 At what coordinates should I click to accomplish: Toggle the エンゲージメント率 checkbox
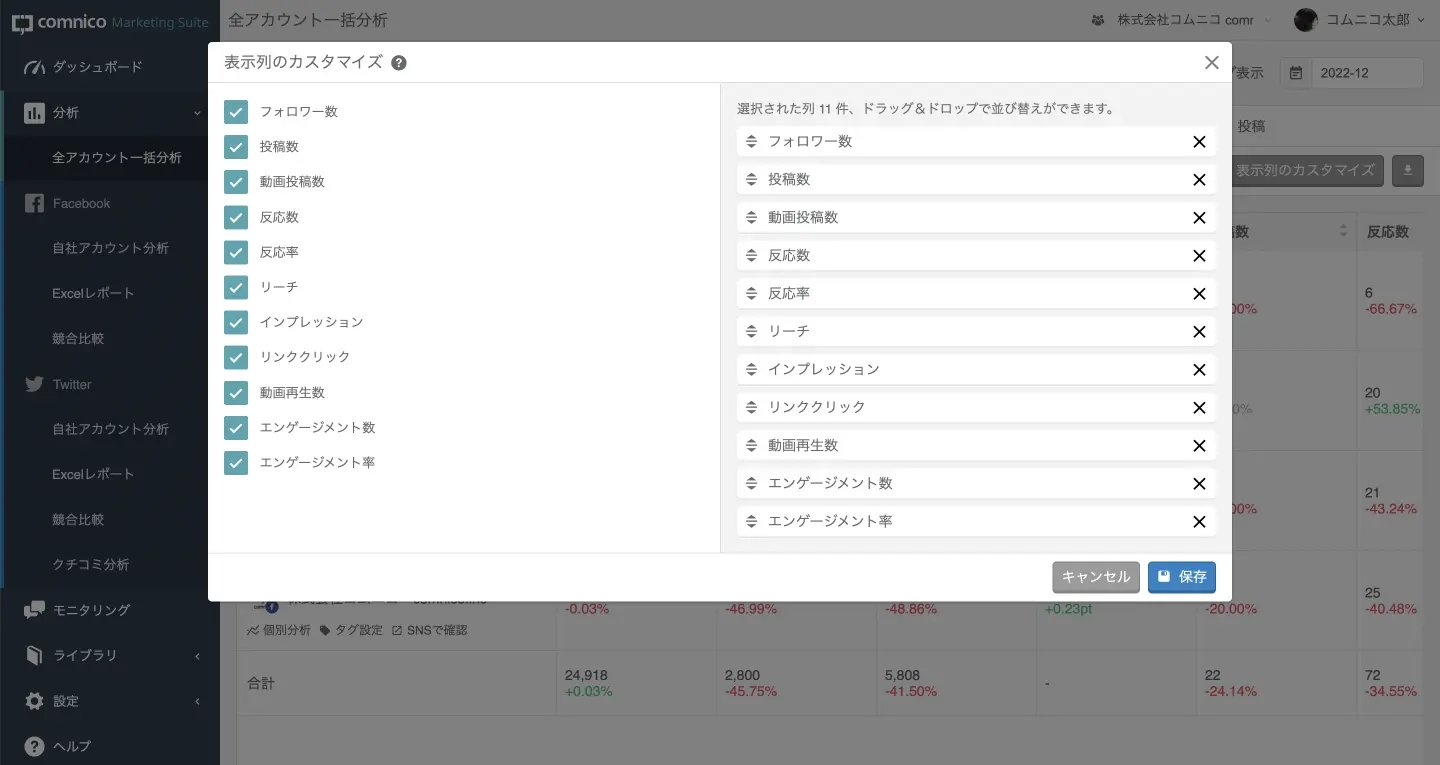click(236, 463)
